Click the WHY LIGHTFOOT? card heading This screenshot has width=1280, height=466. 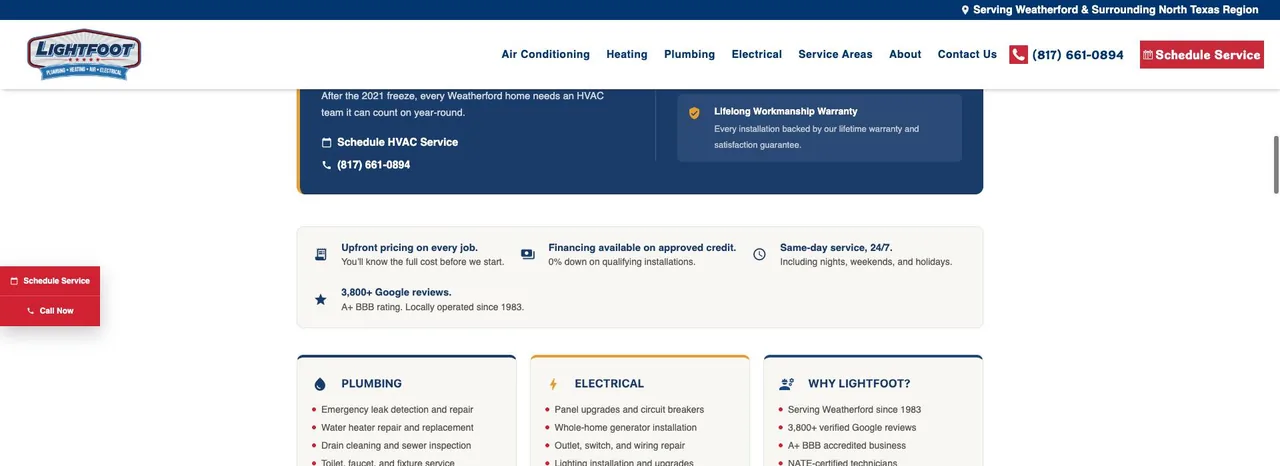859,384
